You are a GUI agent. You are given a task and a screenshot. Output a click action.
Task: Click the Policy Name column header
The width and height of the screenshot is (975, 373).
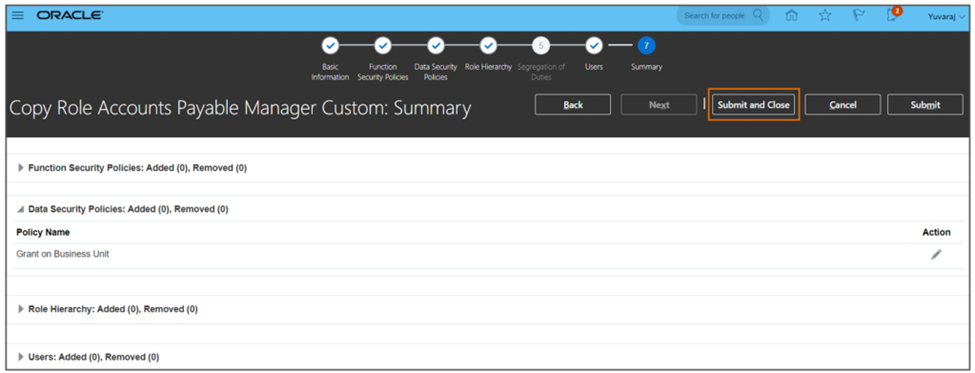(x=43, y=233)
